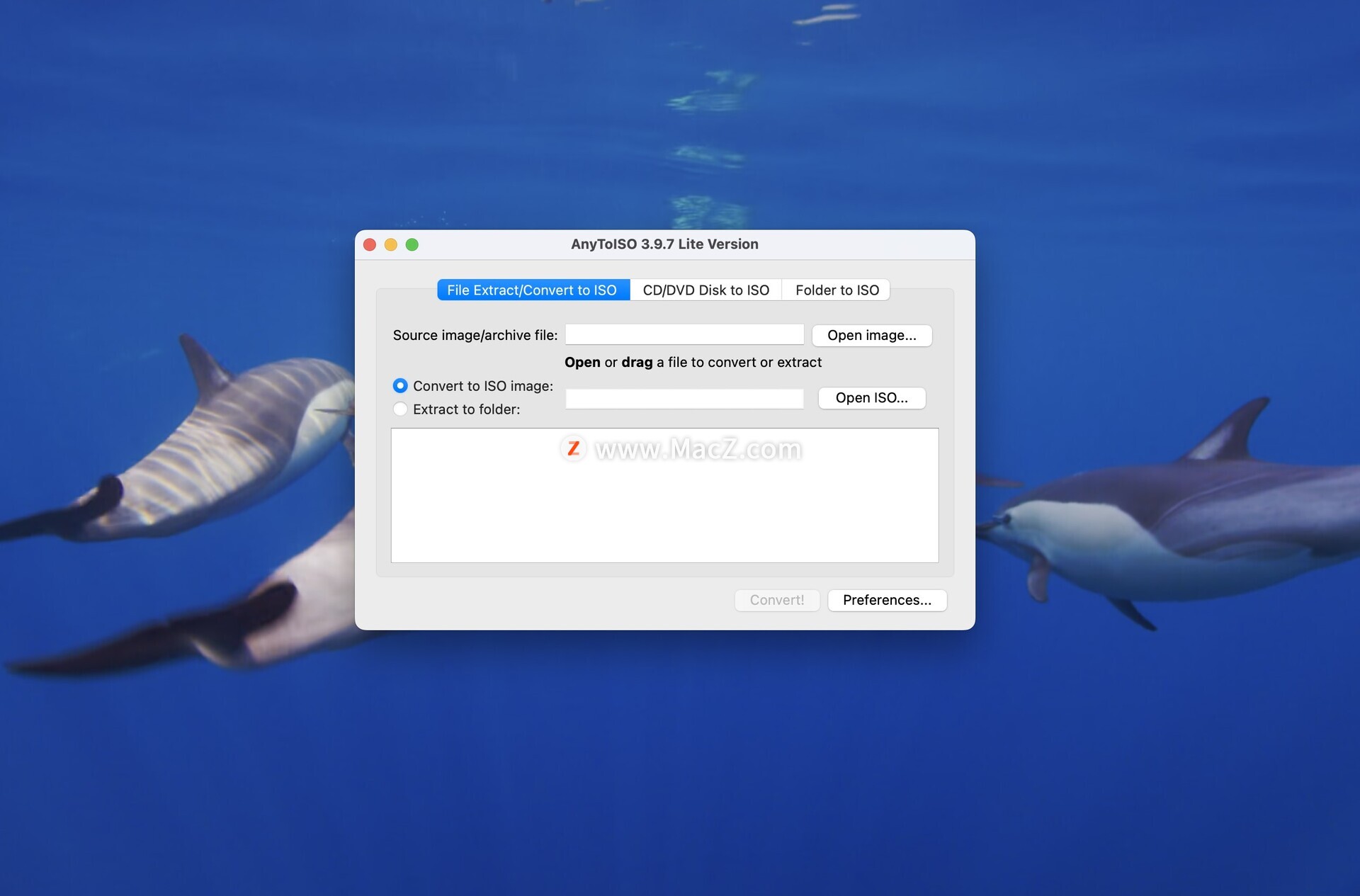Screen dimensions: 1360x896
Task: Click the "Source image/archive file:" label
Action: tap(475, 335)
